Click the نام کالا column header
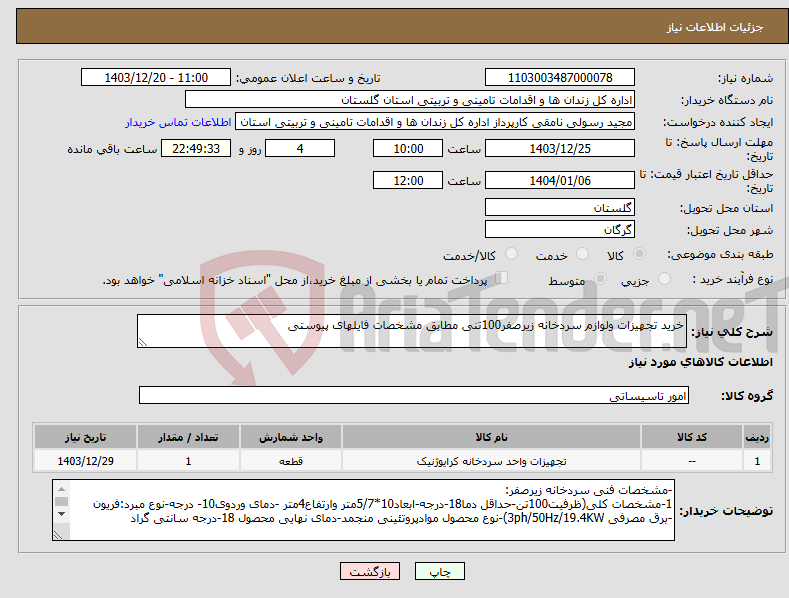Image resolution: width=789 pixels, height=598 pixels. (491, 437)
